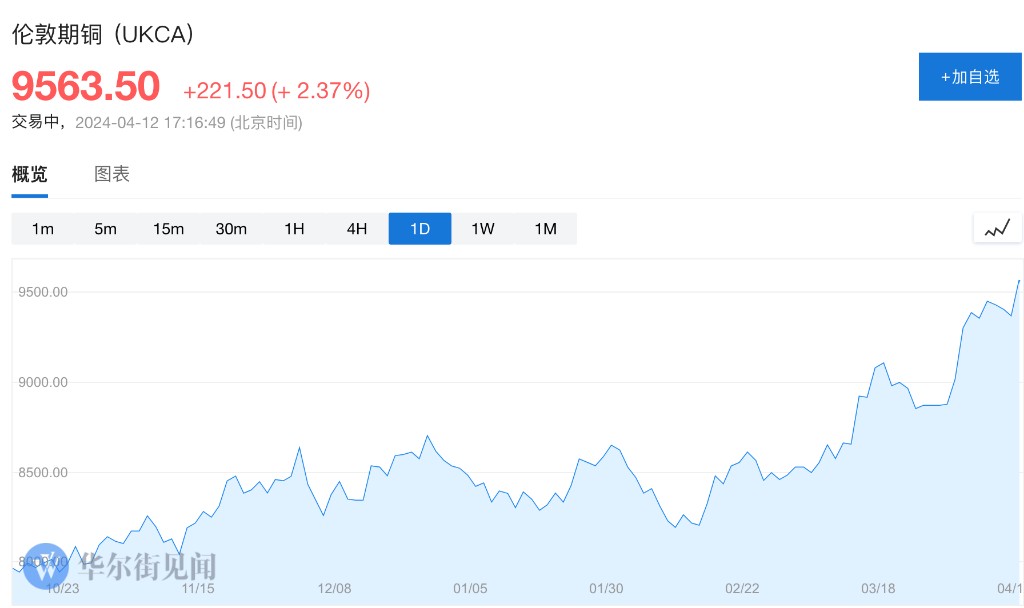Click the line chart type icon

click(997, 228)
